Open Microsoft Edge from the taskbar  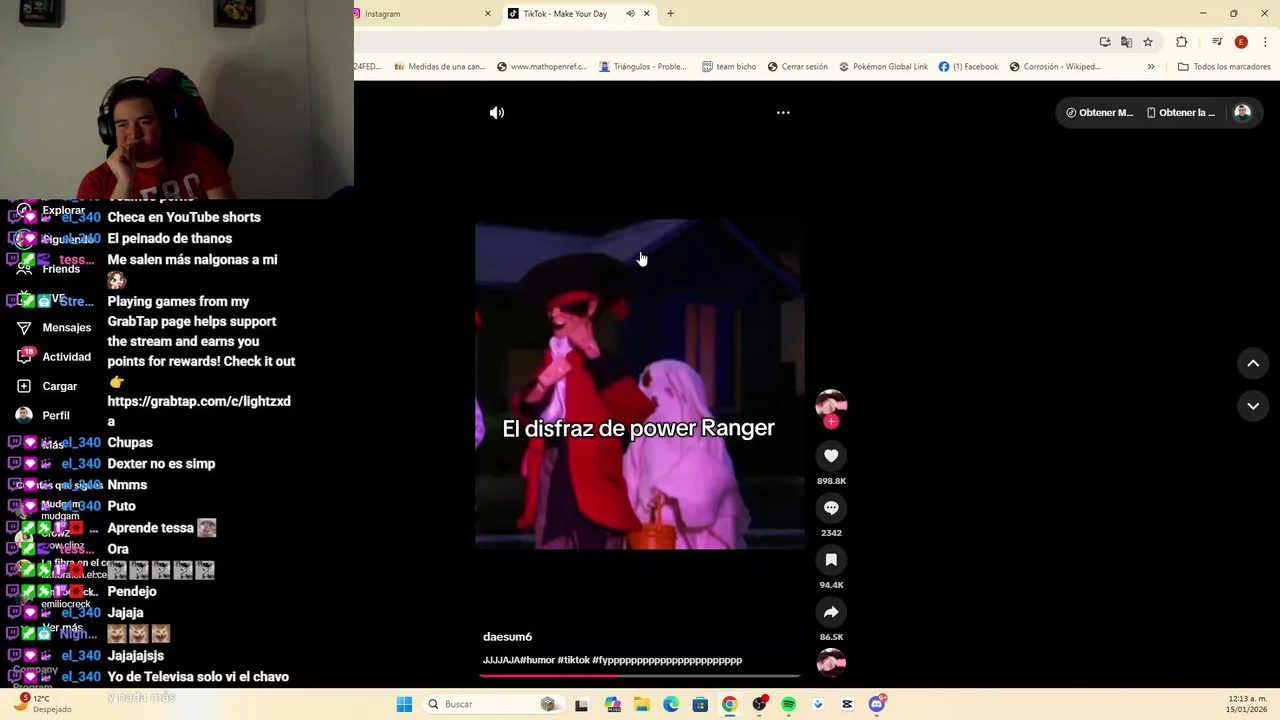[x=671, y=704]
